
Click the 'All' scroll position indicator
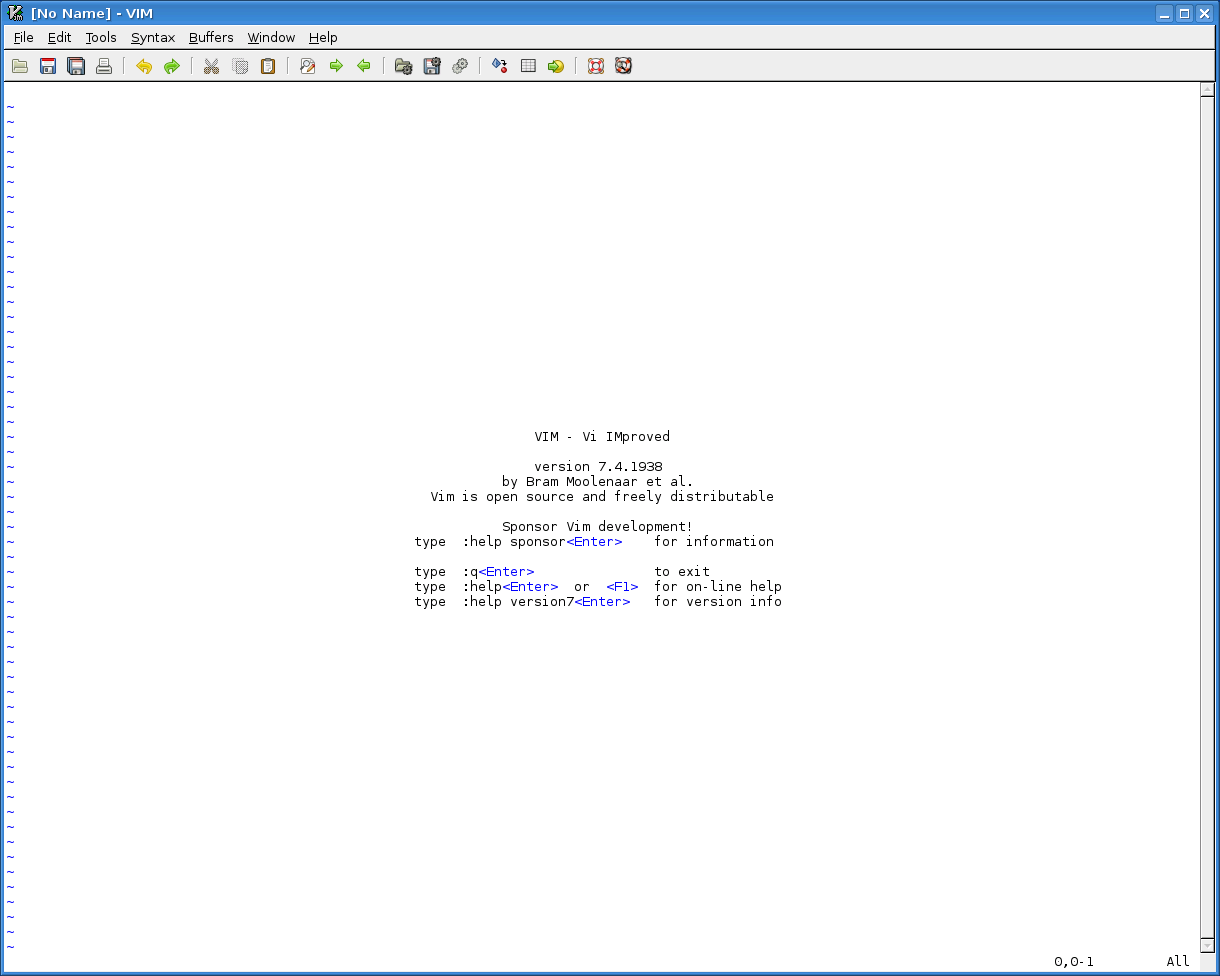pyautogui.click(x=1178, y=962)
